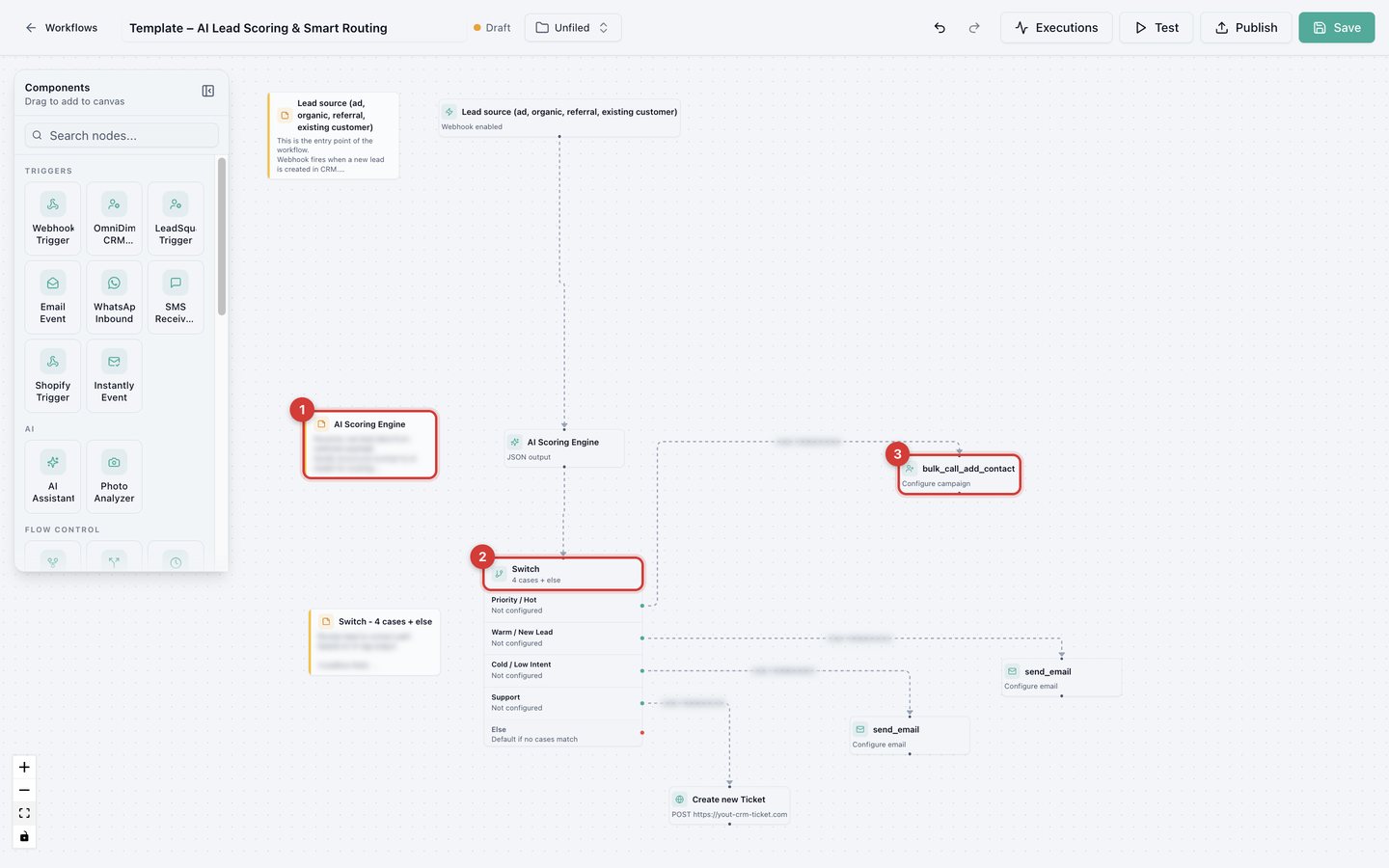This screenshot has height=868, width=1389.
Task: Open the Unfiled folder dropdown
Action: click(573, 28)
